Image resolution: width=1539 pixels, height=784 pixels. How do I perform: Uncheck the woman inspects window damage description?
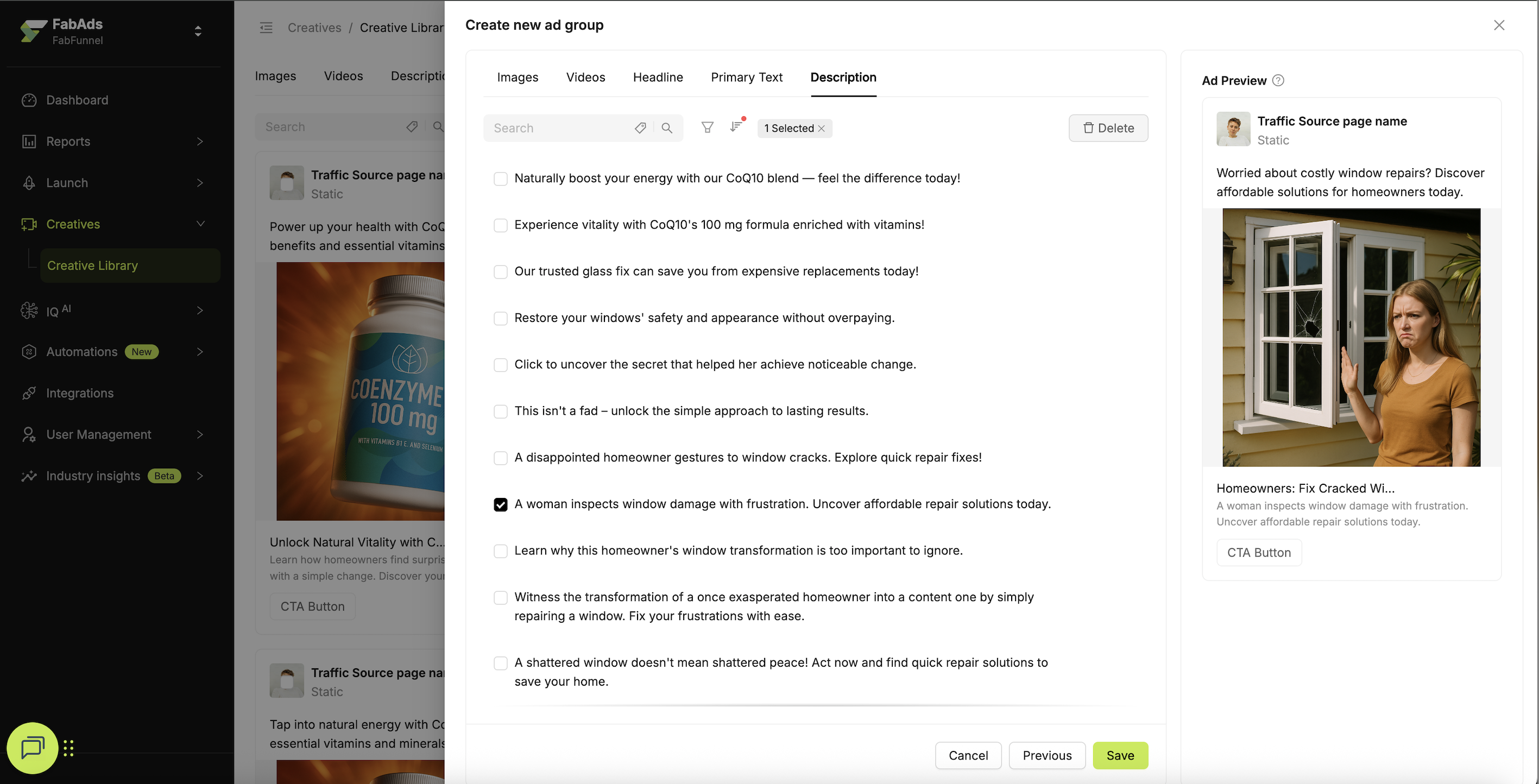pyautogui.click(x=501, y=504)
